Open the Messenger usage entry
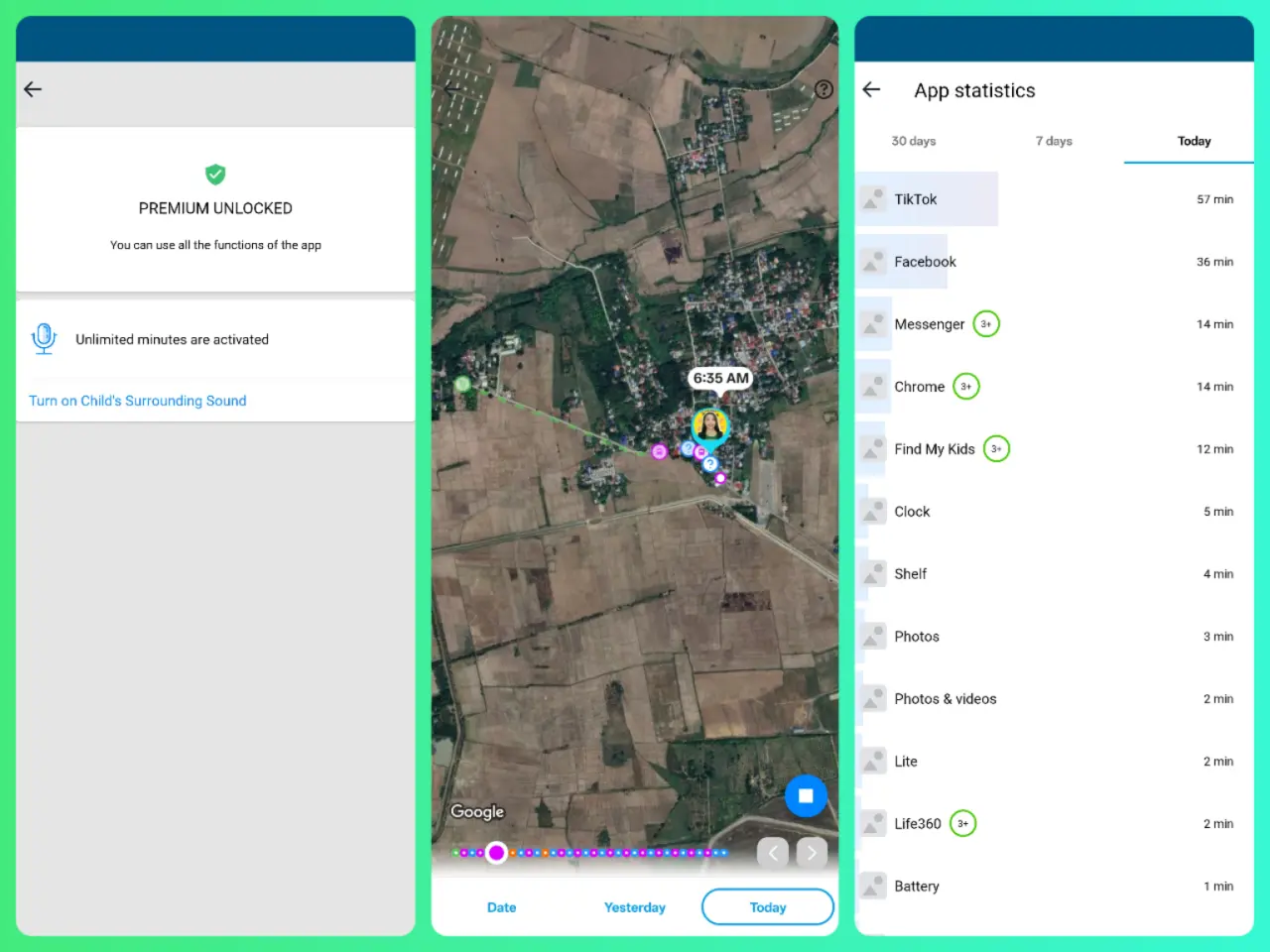Viewport: 1270px width, 952px height. 1054,324
